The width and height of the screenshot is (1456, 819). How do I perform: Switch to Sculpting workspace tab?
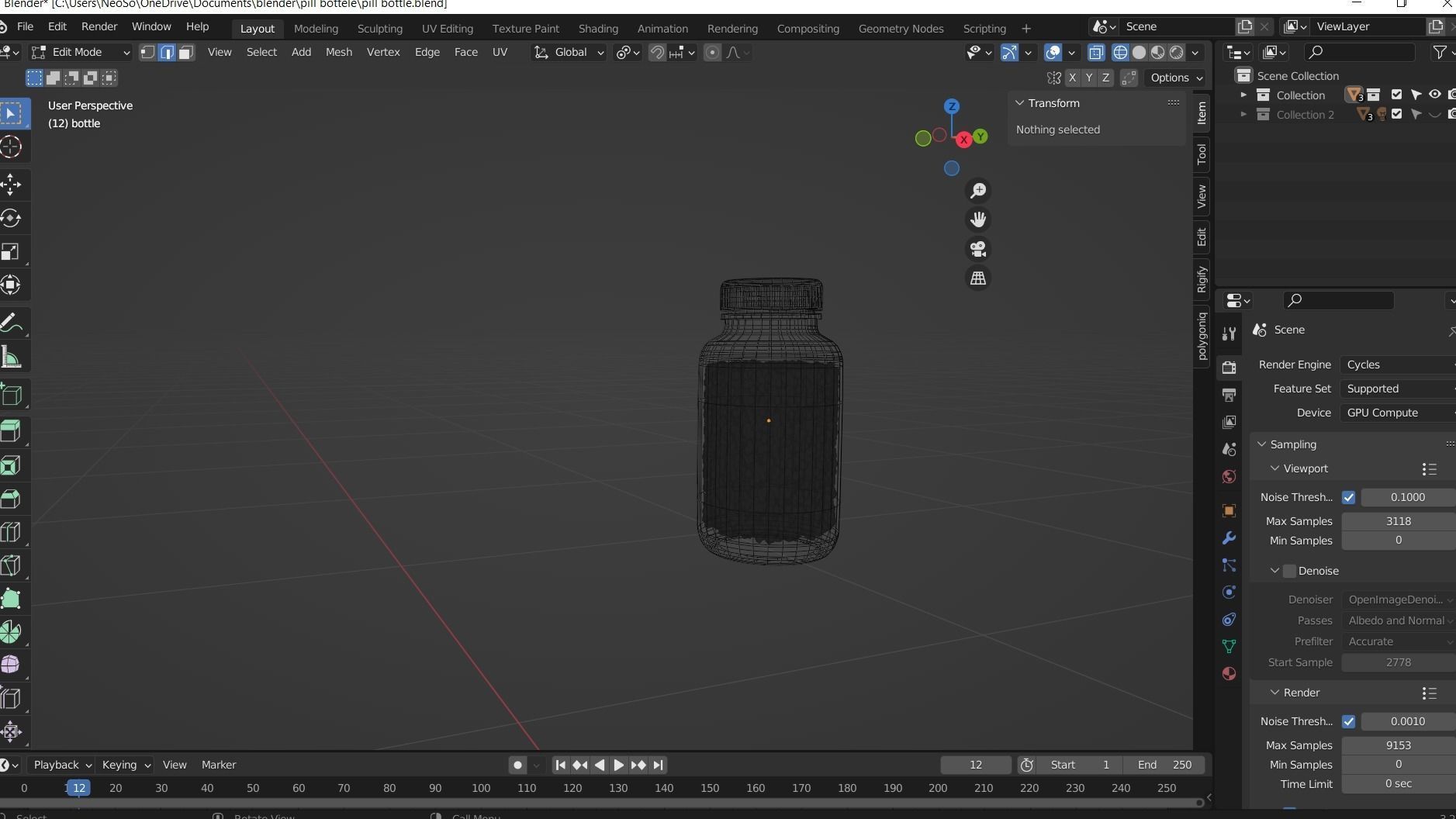point(379,28)
